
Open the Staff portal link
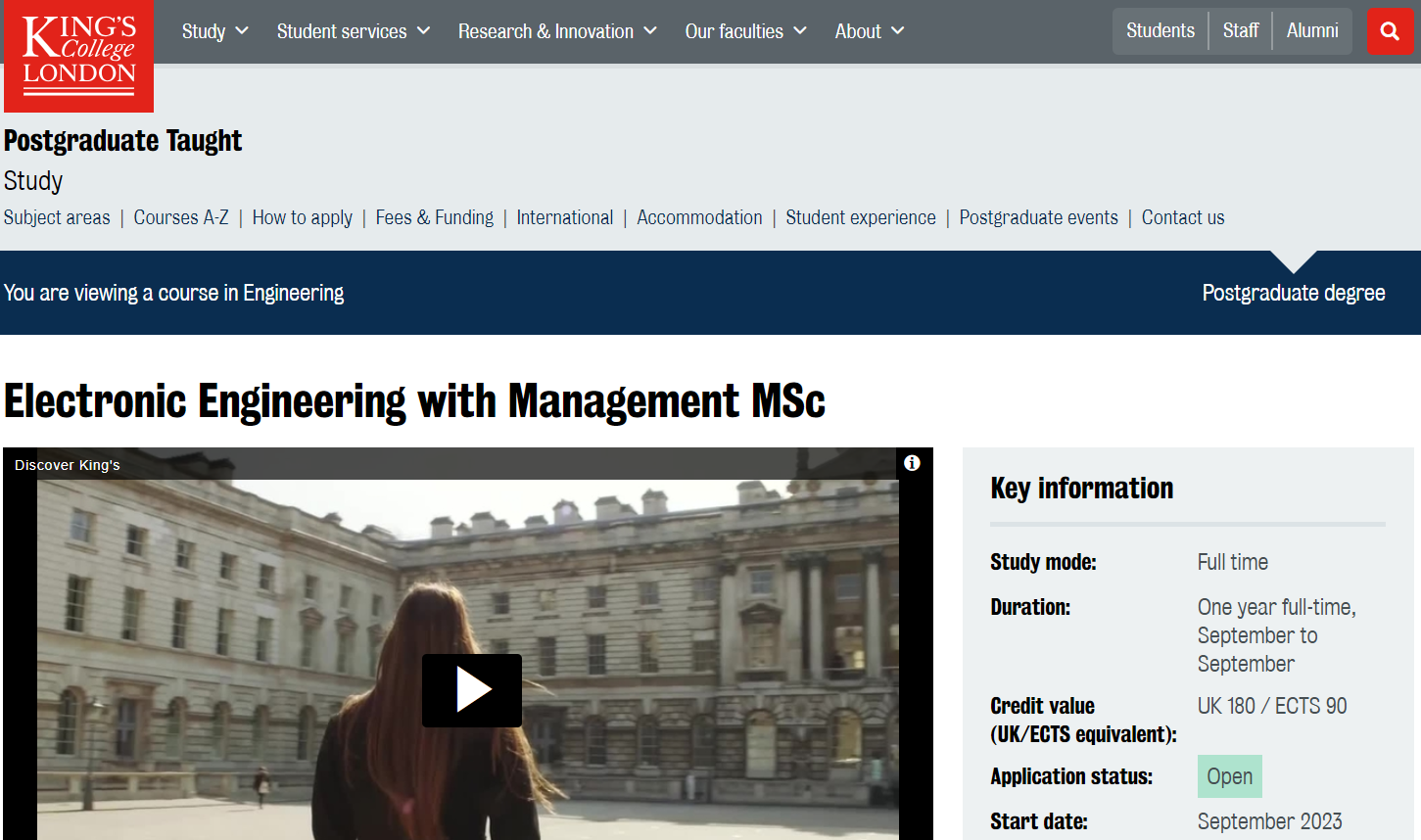pyautogui.click(x=1240, y=31)
